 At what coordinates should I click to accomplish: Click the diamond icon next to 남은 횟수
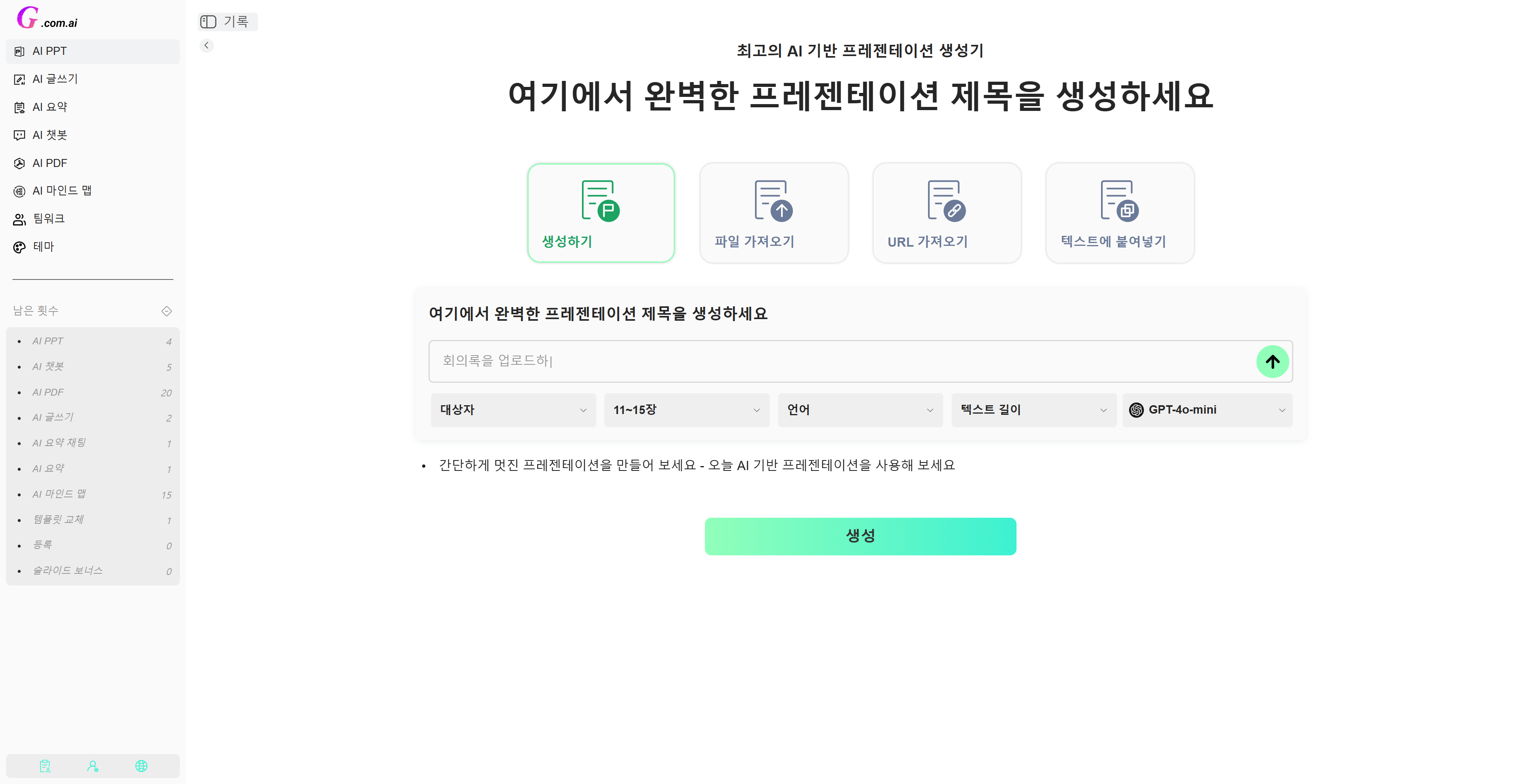(166, 310)
